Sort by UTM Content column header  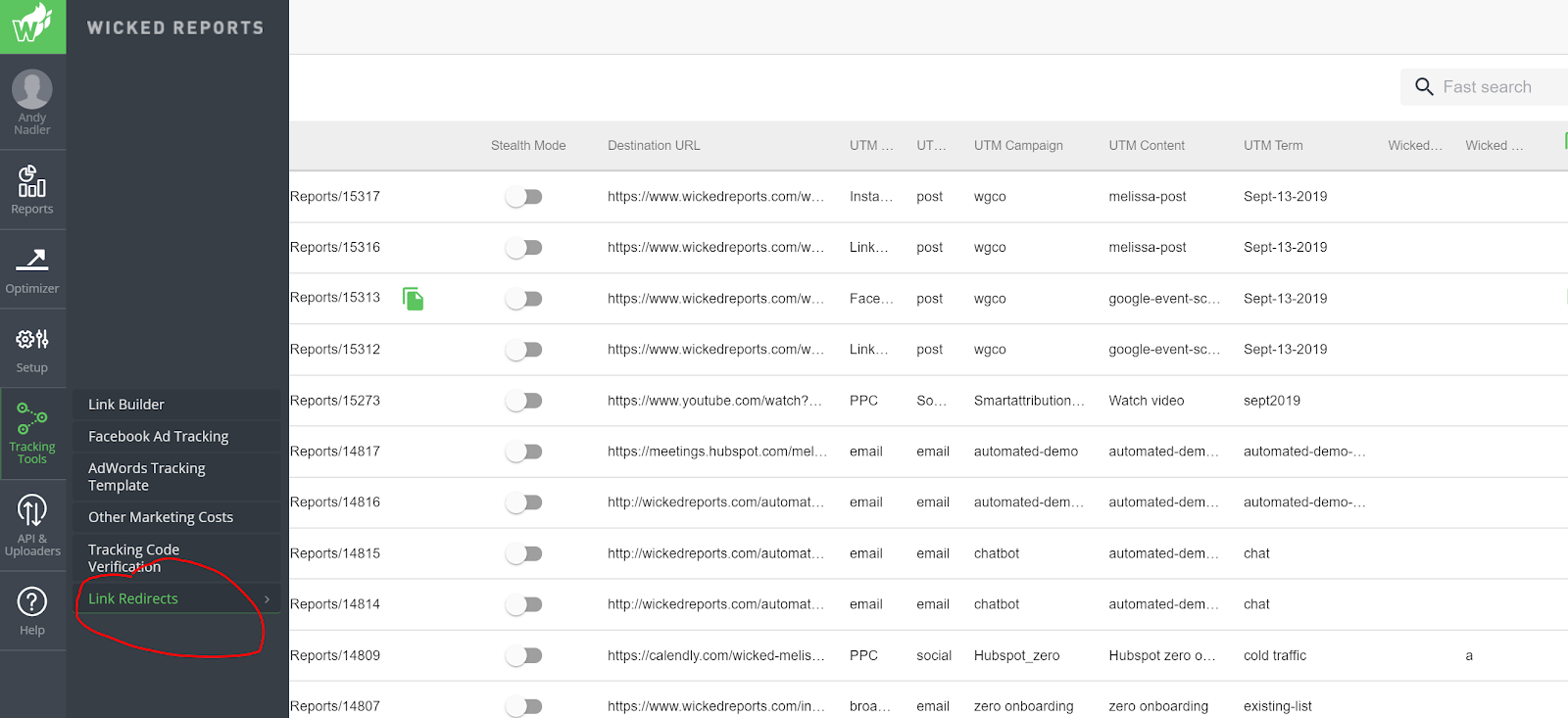click(1147, 145)
